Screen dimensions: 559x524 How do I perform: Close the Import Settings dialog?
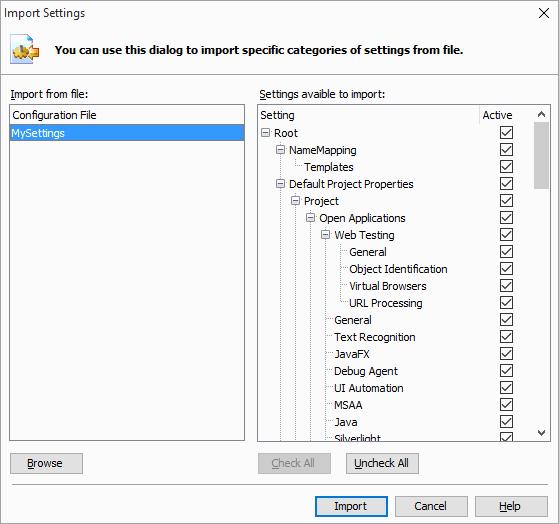pyautogui.click(x=544, y=13)
